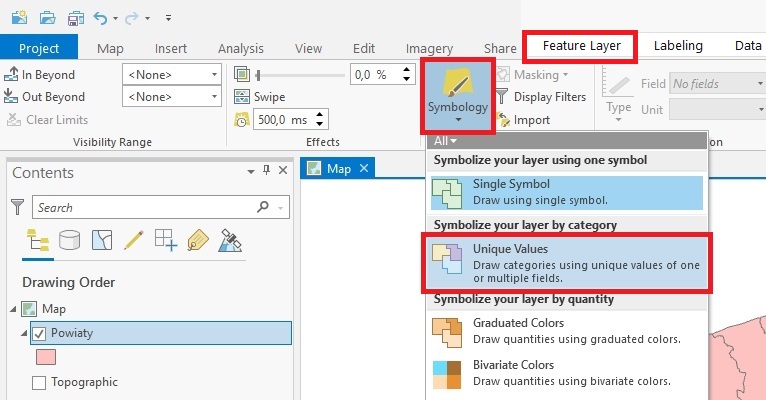Click the Display Filters button
Viewport: 766px width, 400px height.
tap(549, 97)
